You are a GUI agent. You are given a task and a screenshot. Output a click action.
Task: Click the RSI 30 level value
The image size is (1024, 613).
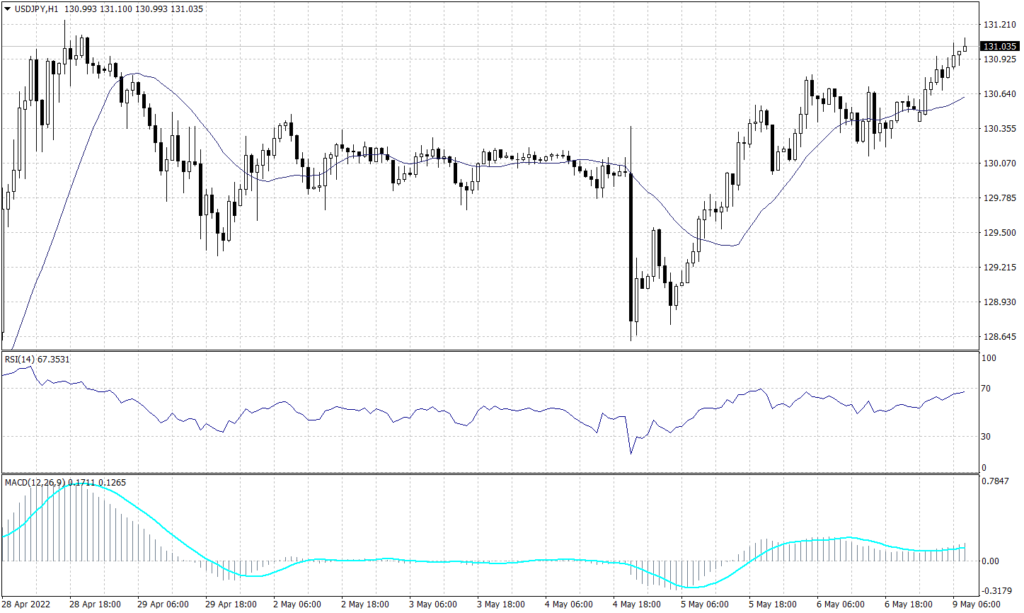pyautogui.click(x=985, y=436)
